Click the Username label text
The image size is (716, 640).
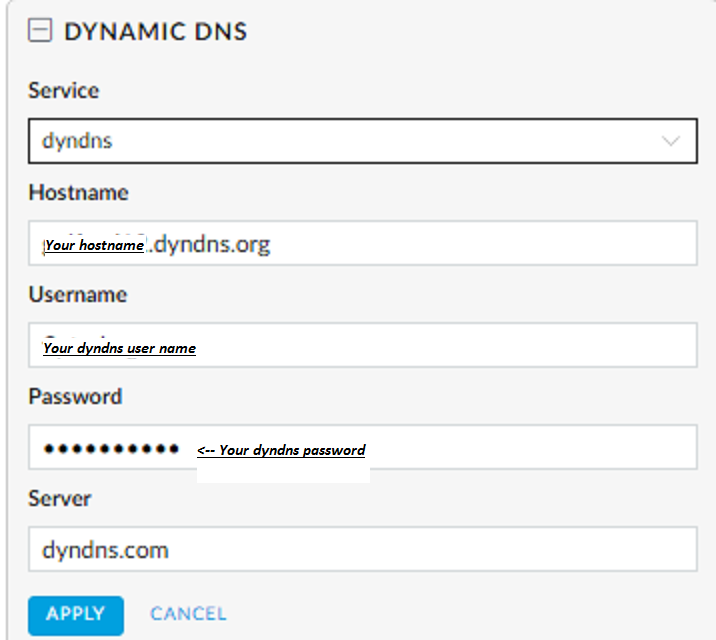click(78, 295)
